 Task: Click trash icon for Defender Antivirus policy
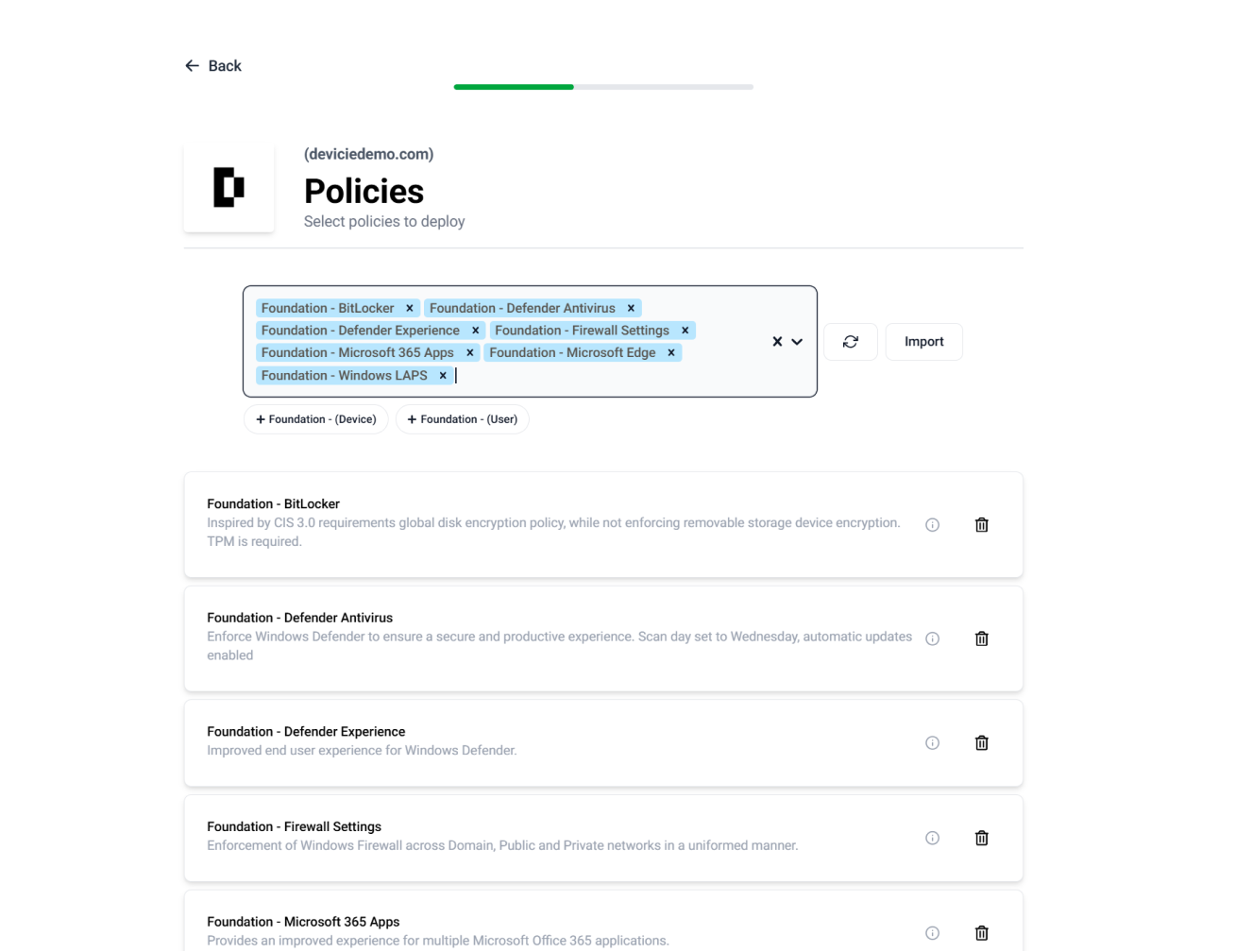click(x=981, y=638)
